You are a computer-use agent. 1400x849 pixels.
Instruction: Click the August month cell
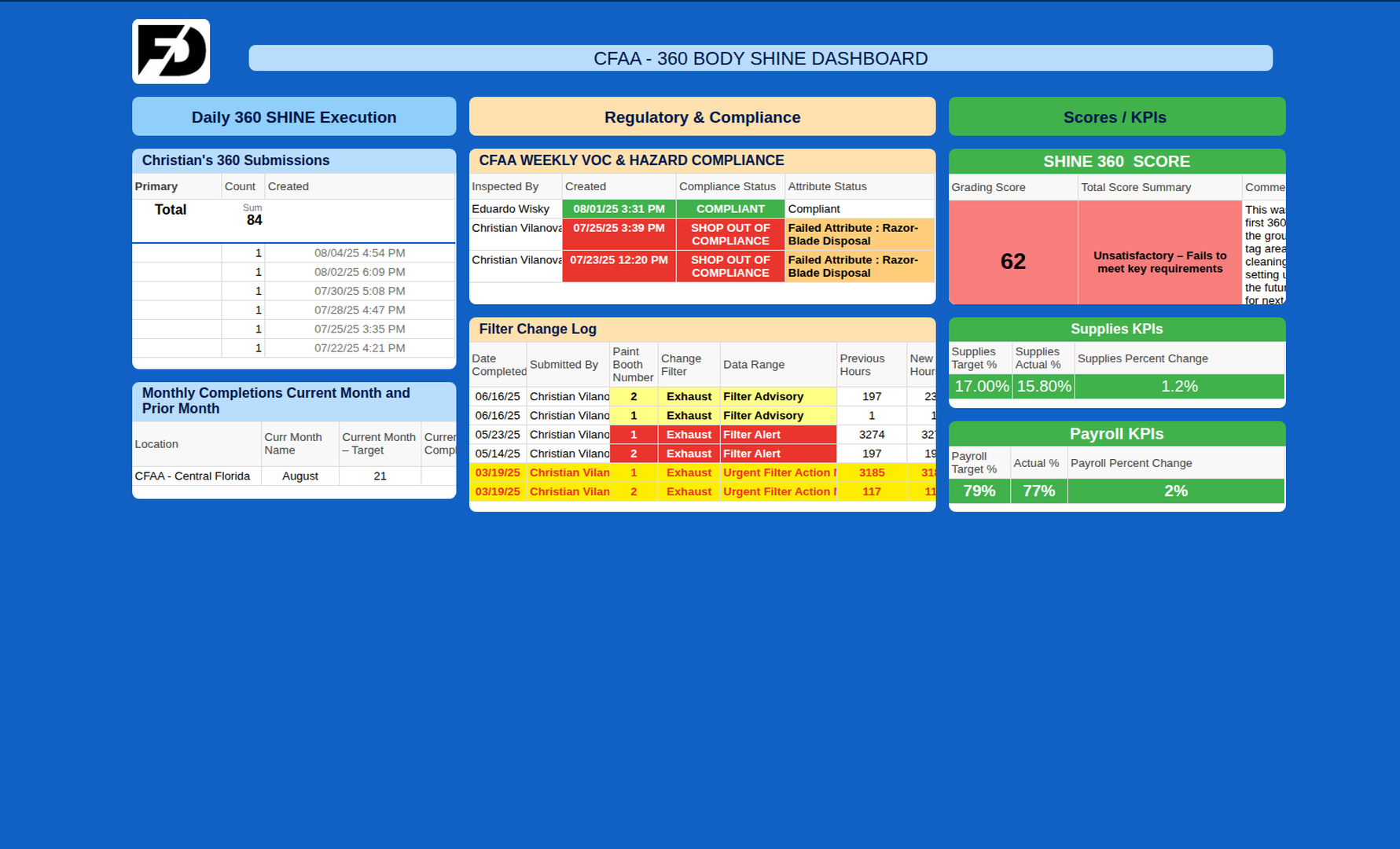(300, 476)
